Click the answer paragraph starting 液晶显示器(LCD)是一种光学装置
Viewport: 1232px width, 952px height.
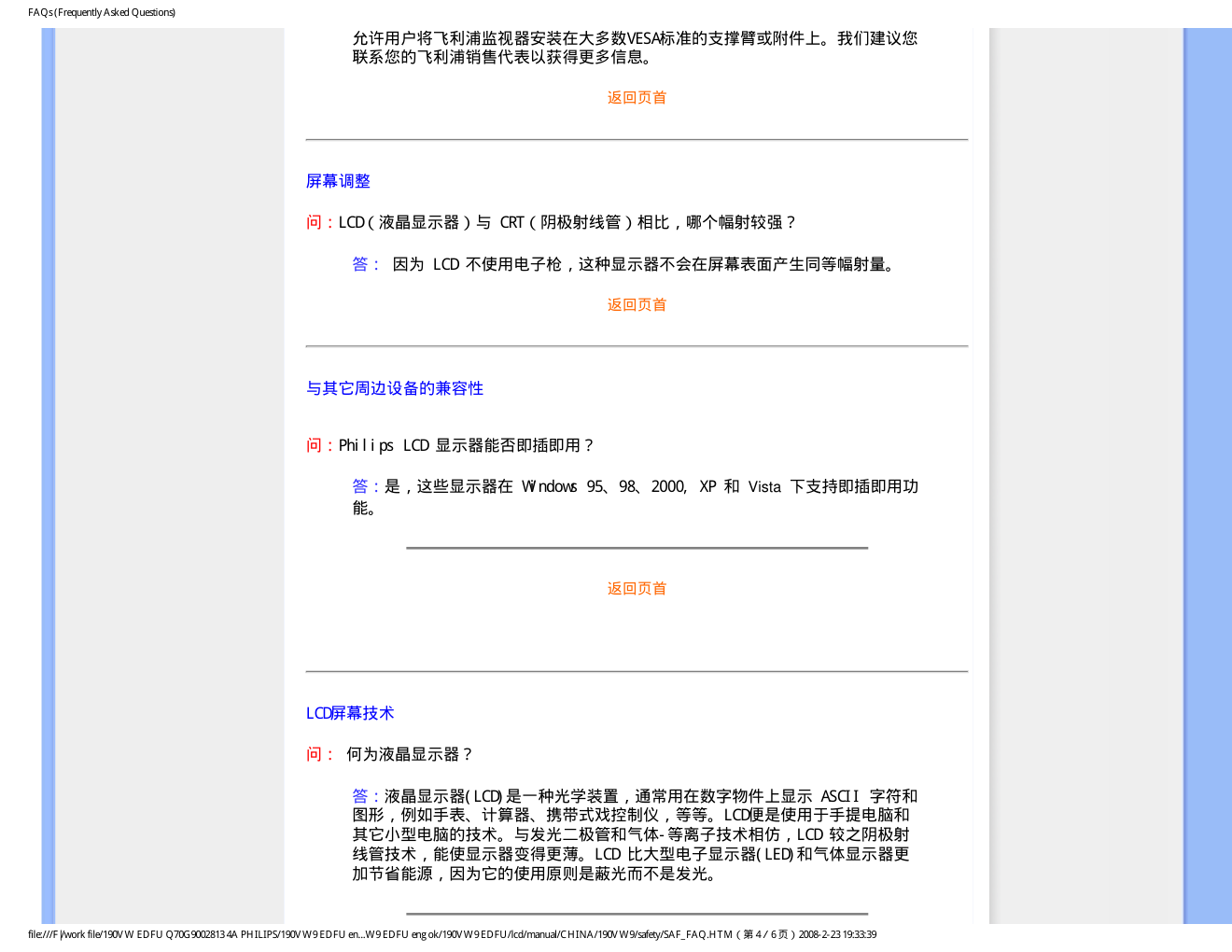[x=635, y=834]
